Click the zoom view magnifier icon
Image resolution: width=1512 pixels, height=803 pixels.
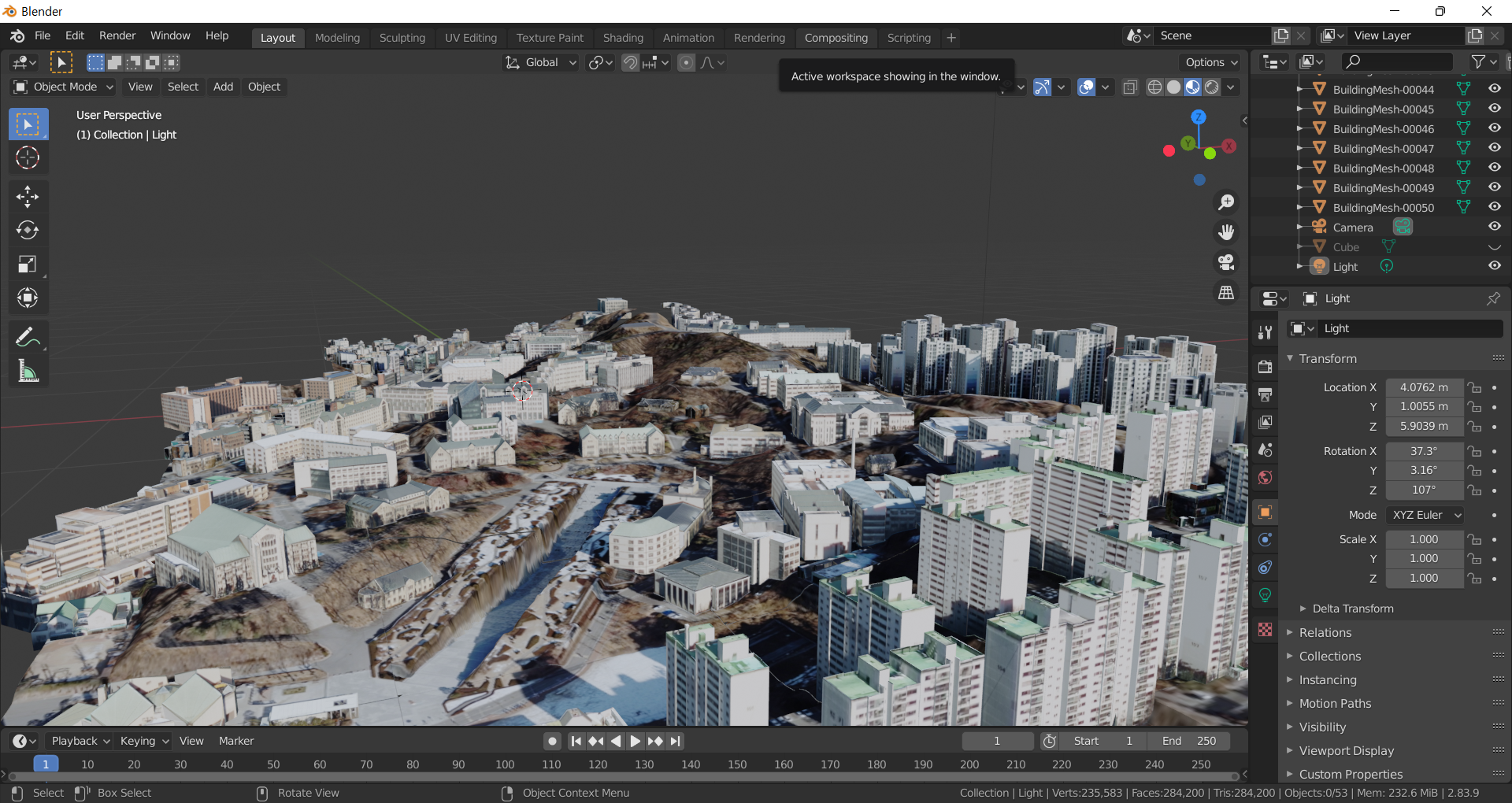(x=1226, y=202)
